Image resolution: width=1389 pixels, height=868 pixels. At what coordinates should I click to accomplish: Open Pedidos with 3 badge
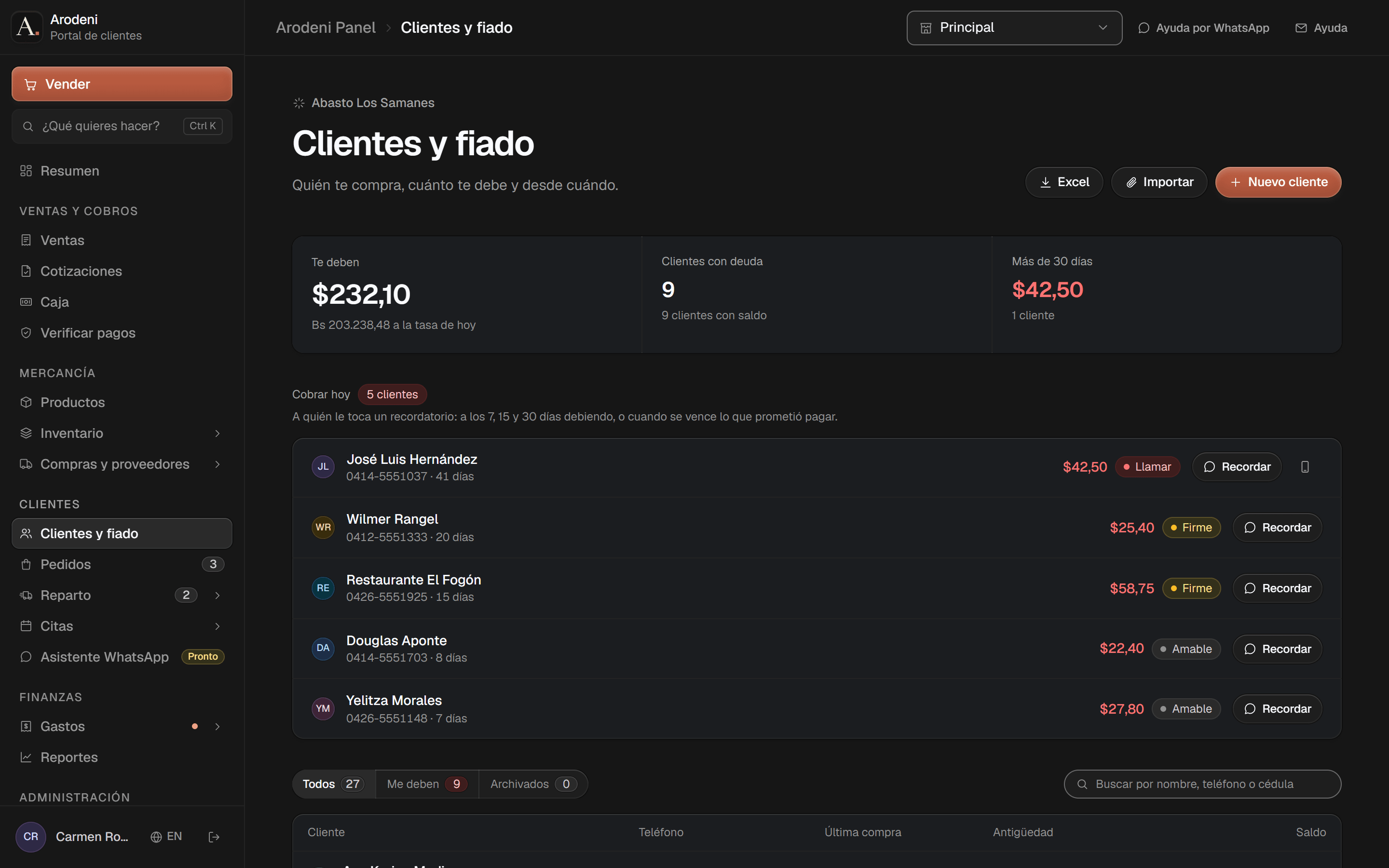[122, 564]
